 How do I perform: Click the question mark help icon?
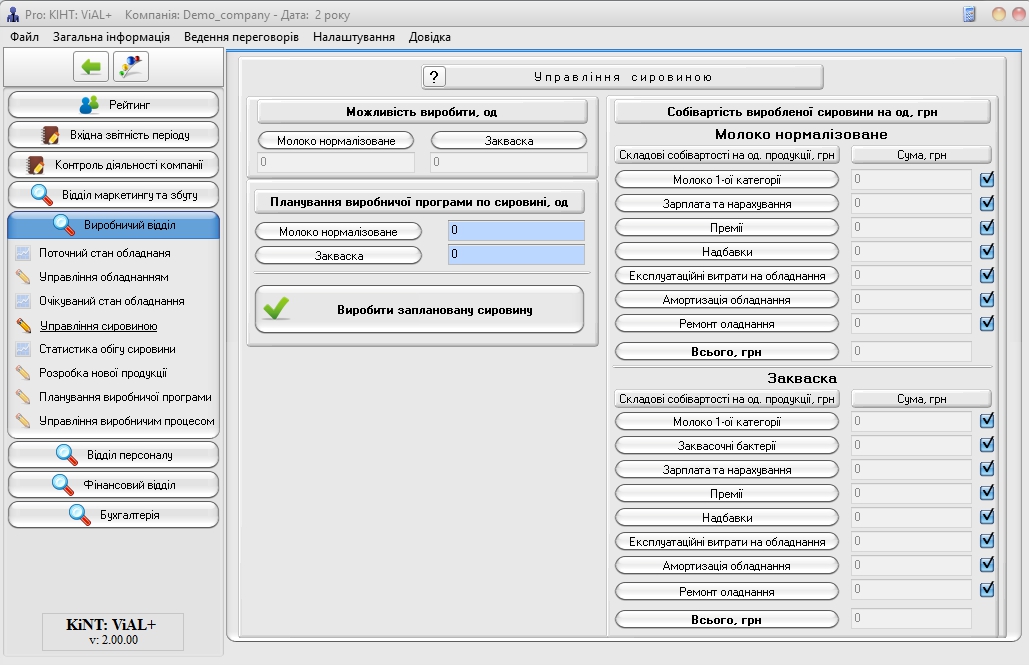click(434, 77)
